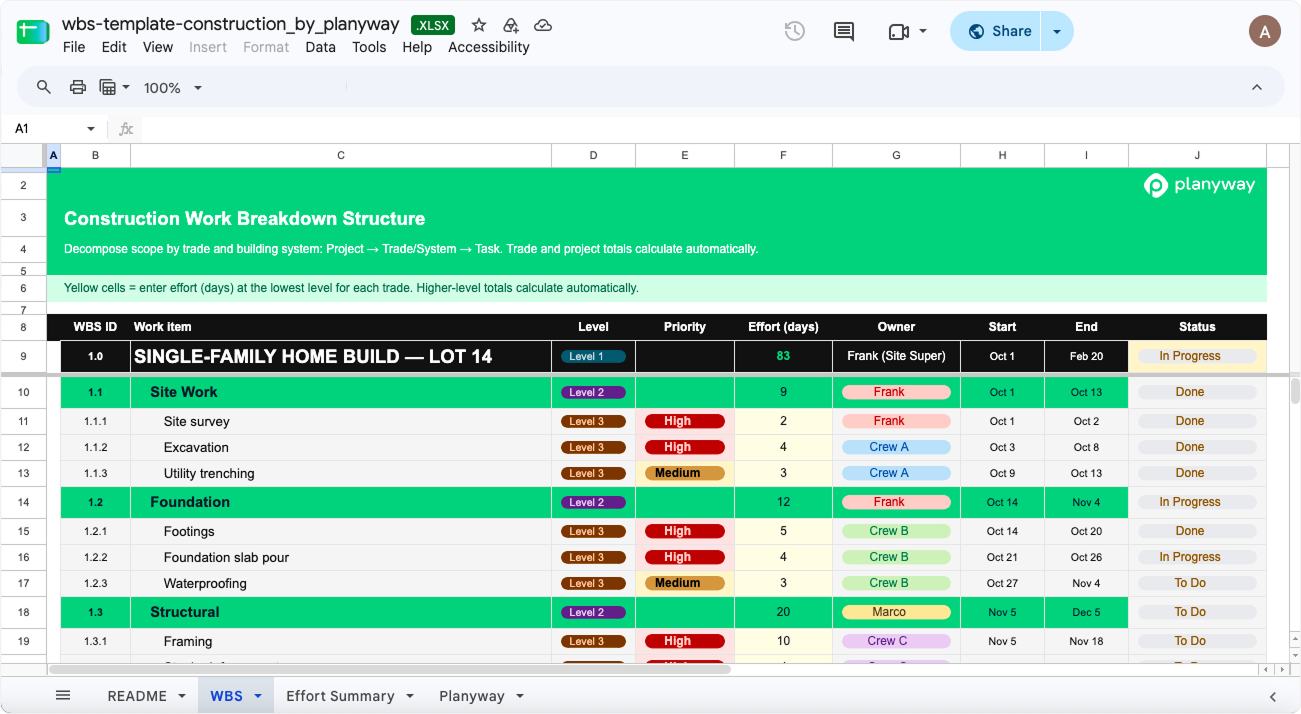Click the vertical scrollbar thumb
Screen dimensions: 1301x714
coord(1295,390)
